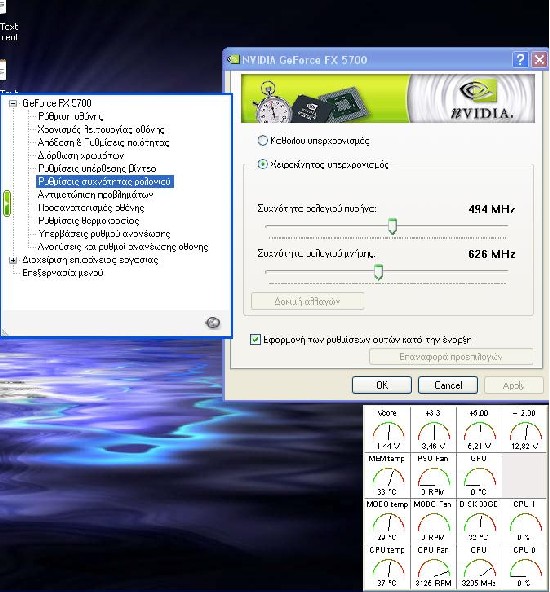The image size is (550, 592).
Task: Click the Vcore voltage gauge
Action: (x=388, y=429)
